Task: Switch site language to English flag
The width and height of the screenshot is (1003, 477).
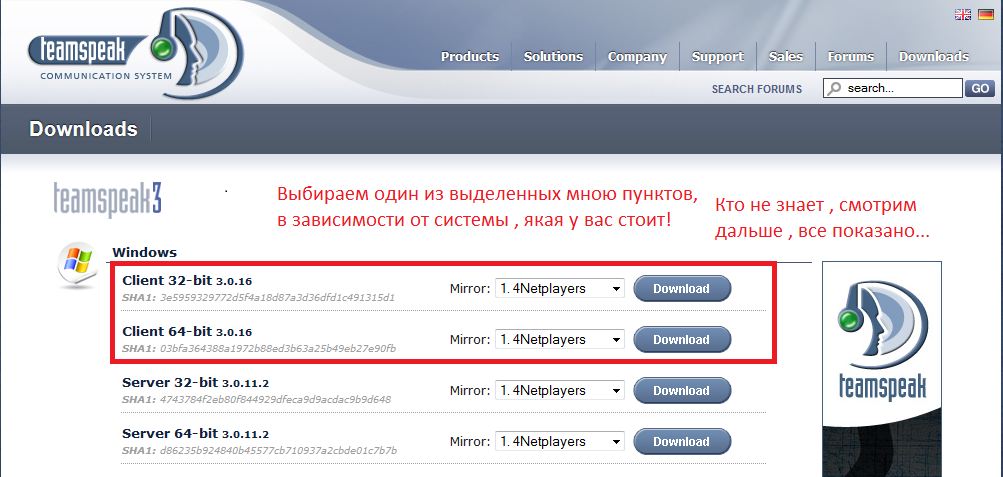Action: coord(962,14)
